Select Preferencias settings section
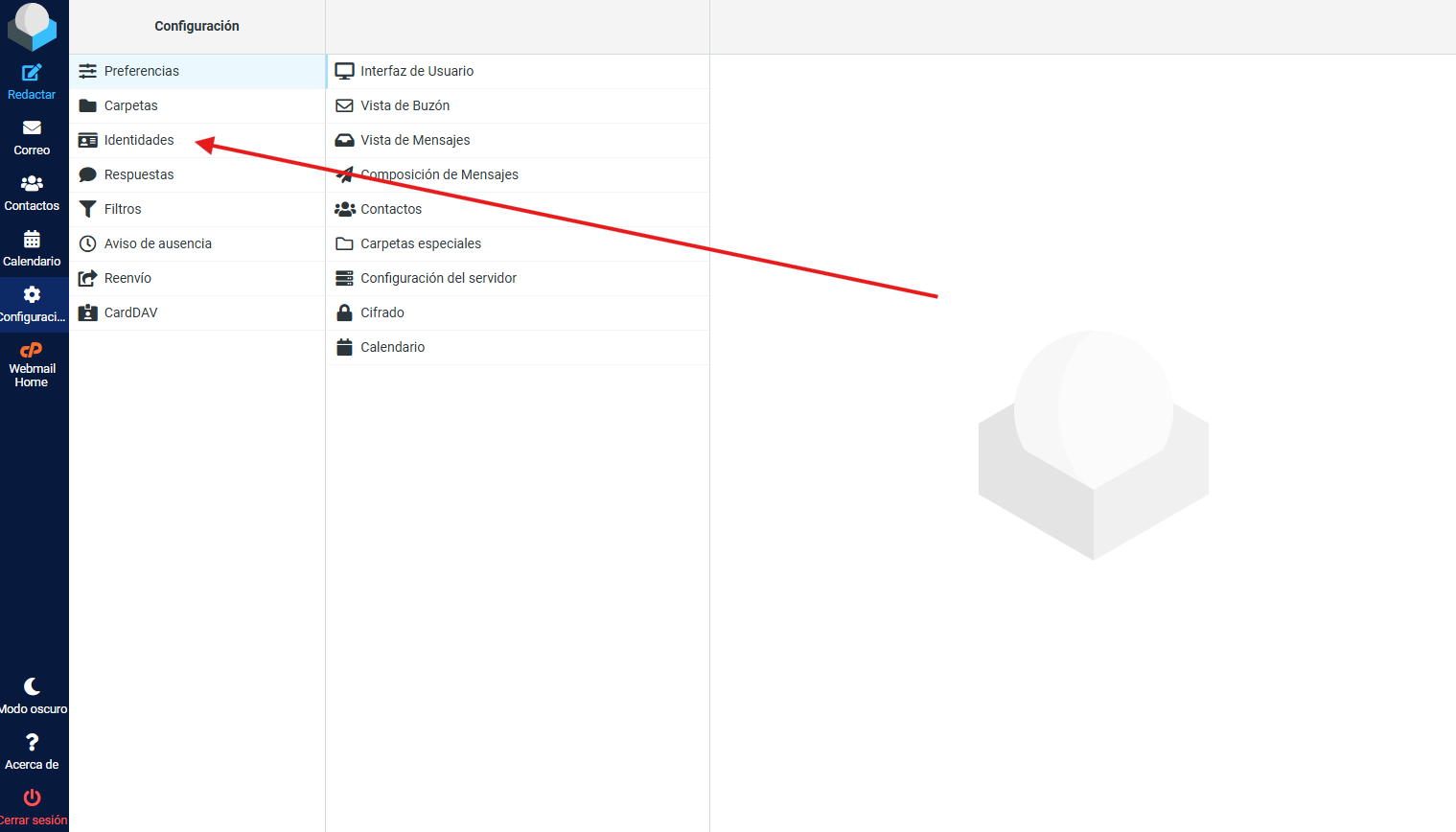Image resolution: width=1456 pixels, height=832 pixels. (142, 71)
